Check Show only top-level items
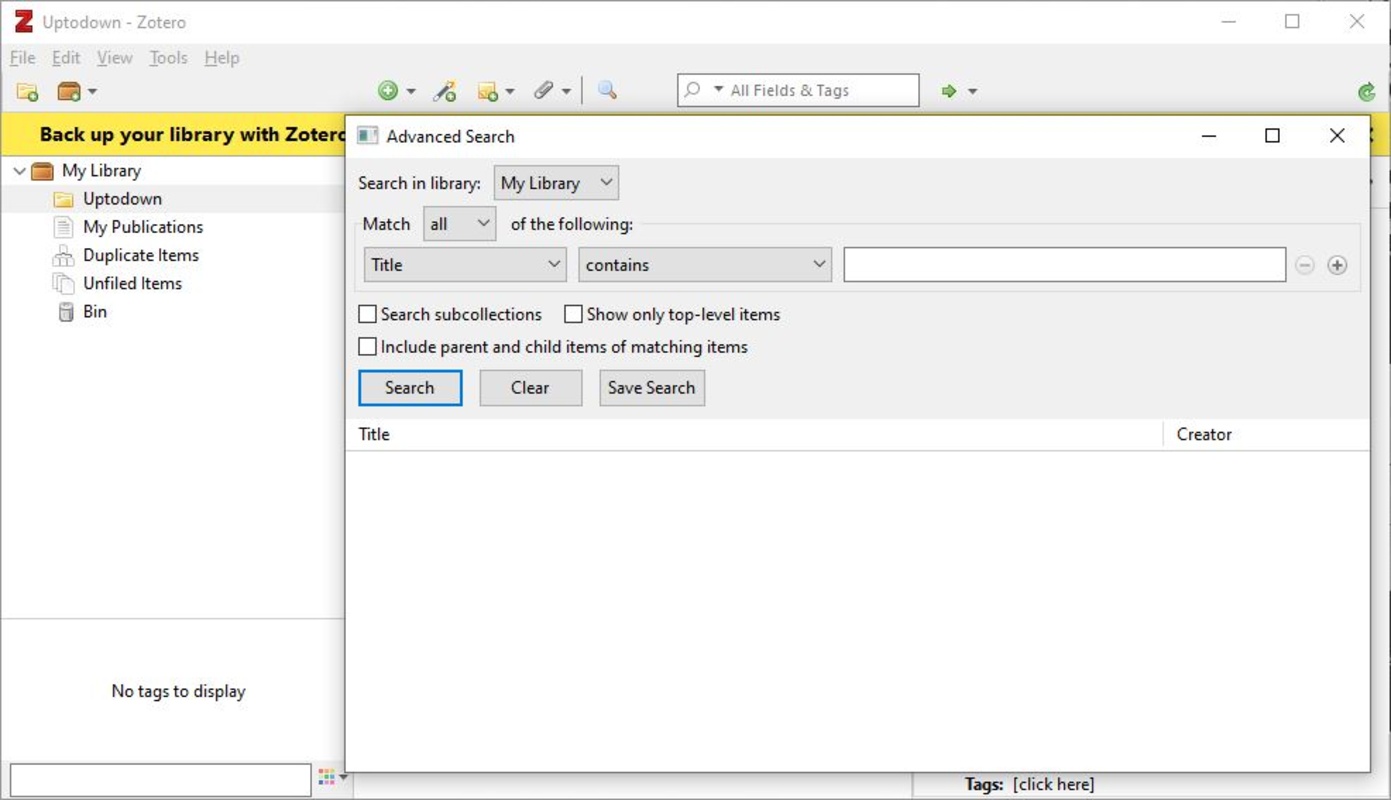The height and width of the screenshot is (800, 1391). click(x=573, y=315)
